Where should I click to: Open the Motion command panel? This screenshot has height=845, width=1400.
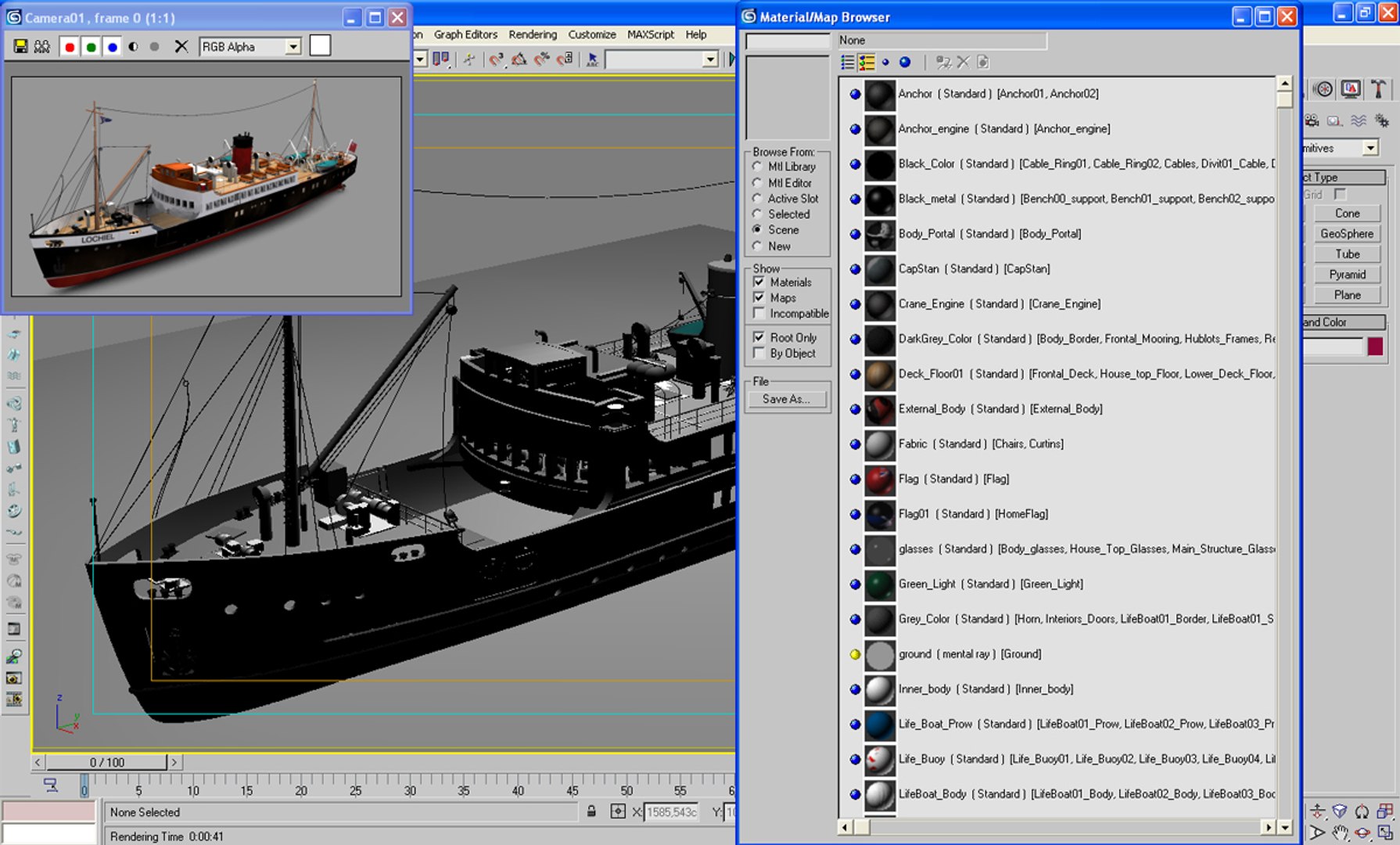(x=1323, y=89)
